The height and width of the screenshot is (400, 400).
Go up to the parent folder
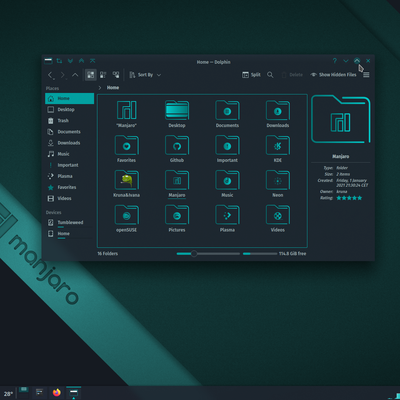pyautogui.click(x=75, y=75)
